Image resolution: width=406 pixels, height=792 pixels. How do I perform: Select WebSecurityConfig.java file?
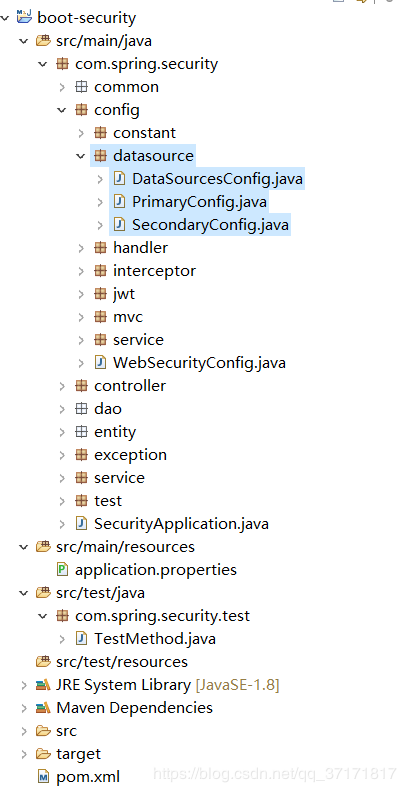[199, 363]
